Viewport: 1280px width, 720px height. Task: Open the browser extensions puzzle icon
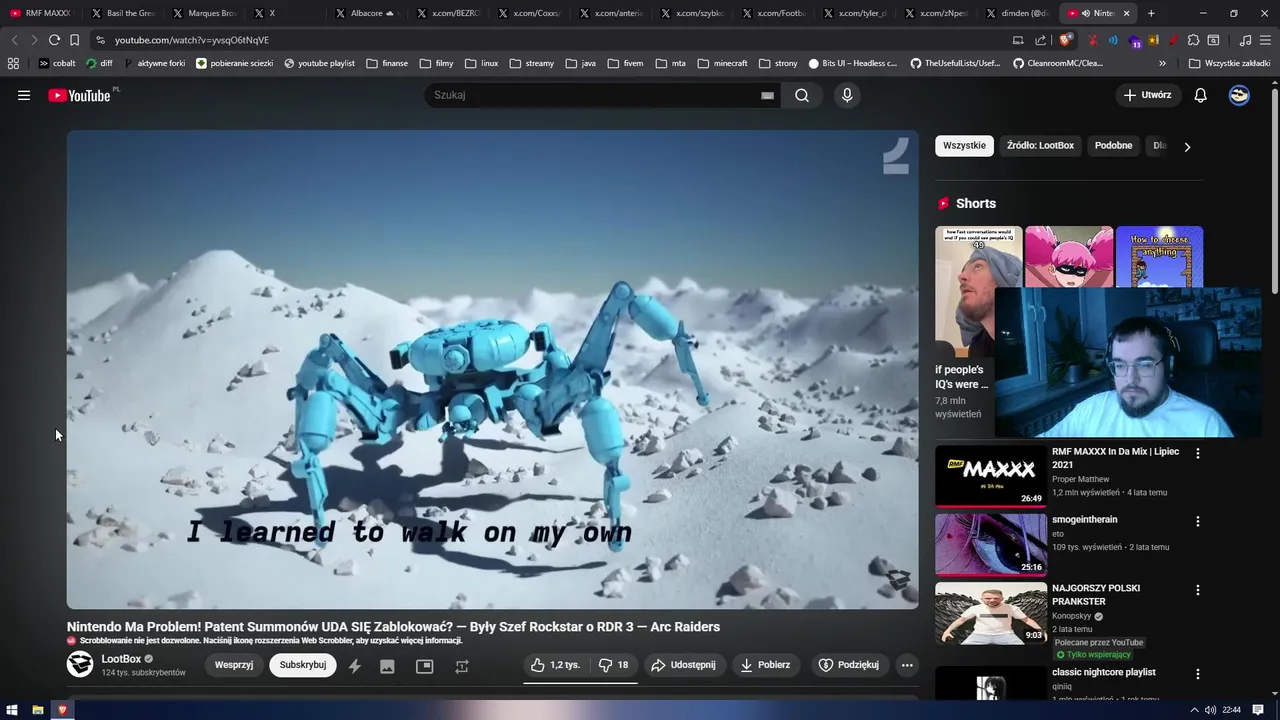1193,40
